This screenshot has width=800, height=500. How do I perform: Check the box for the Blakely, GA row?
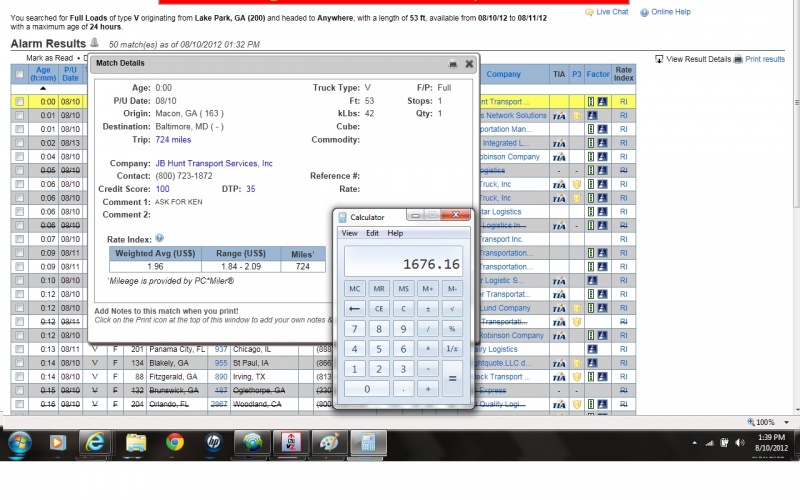point(19,363)
